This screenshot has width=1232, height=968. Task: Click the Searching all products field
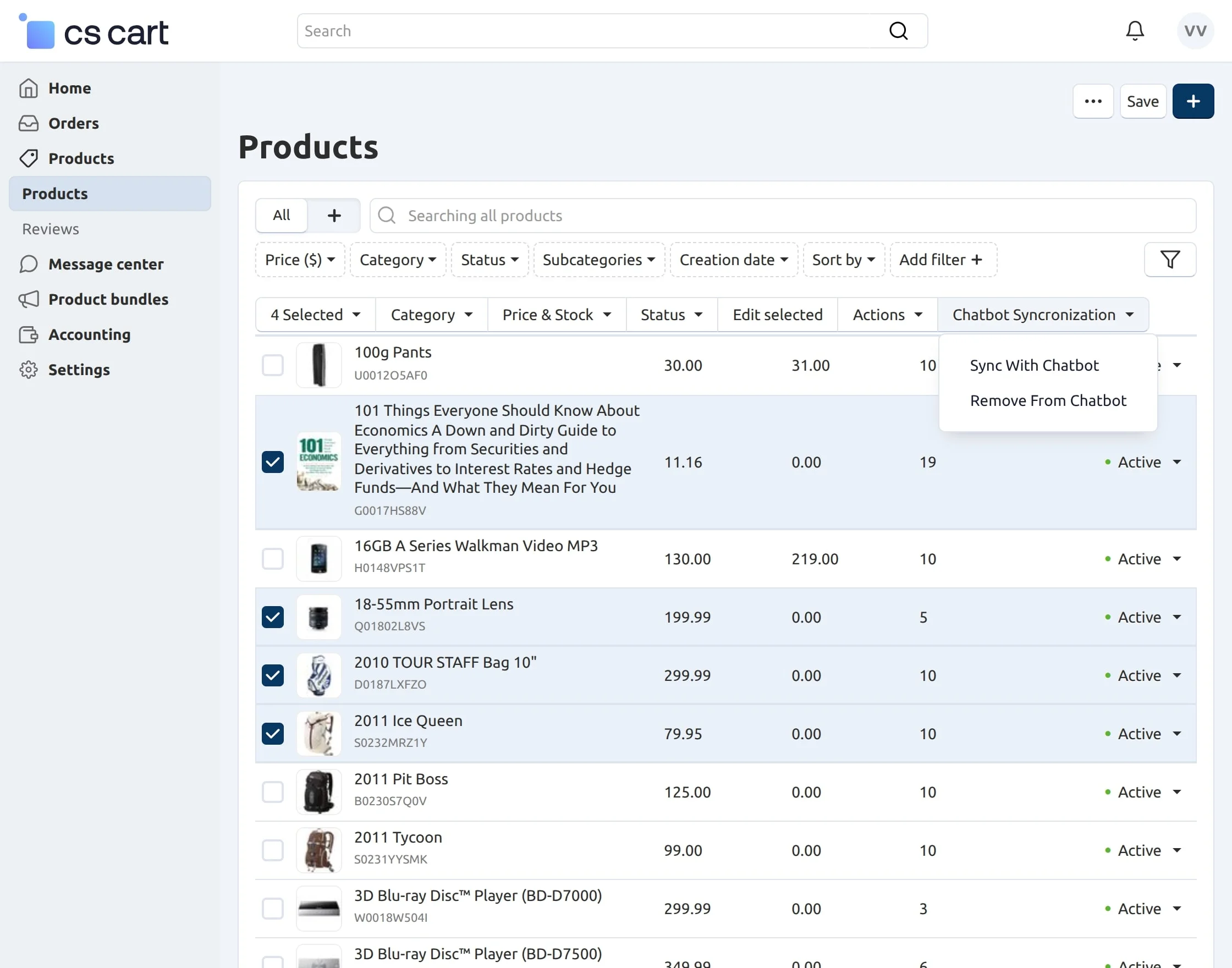click(x=782, y=216)
